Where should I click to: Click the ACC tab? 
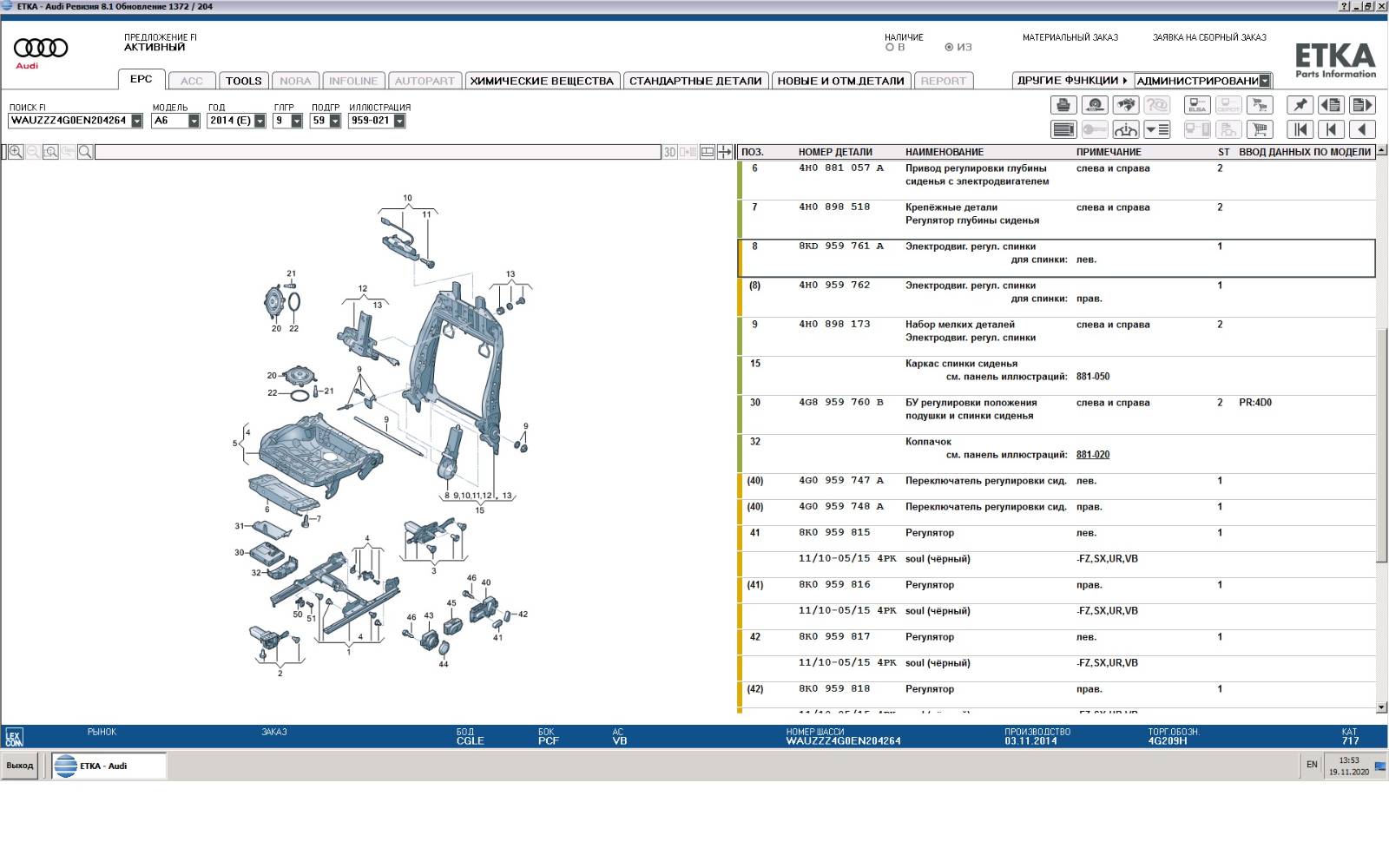pos(192,81)
